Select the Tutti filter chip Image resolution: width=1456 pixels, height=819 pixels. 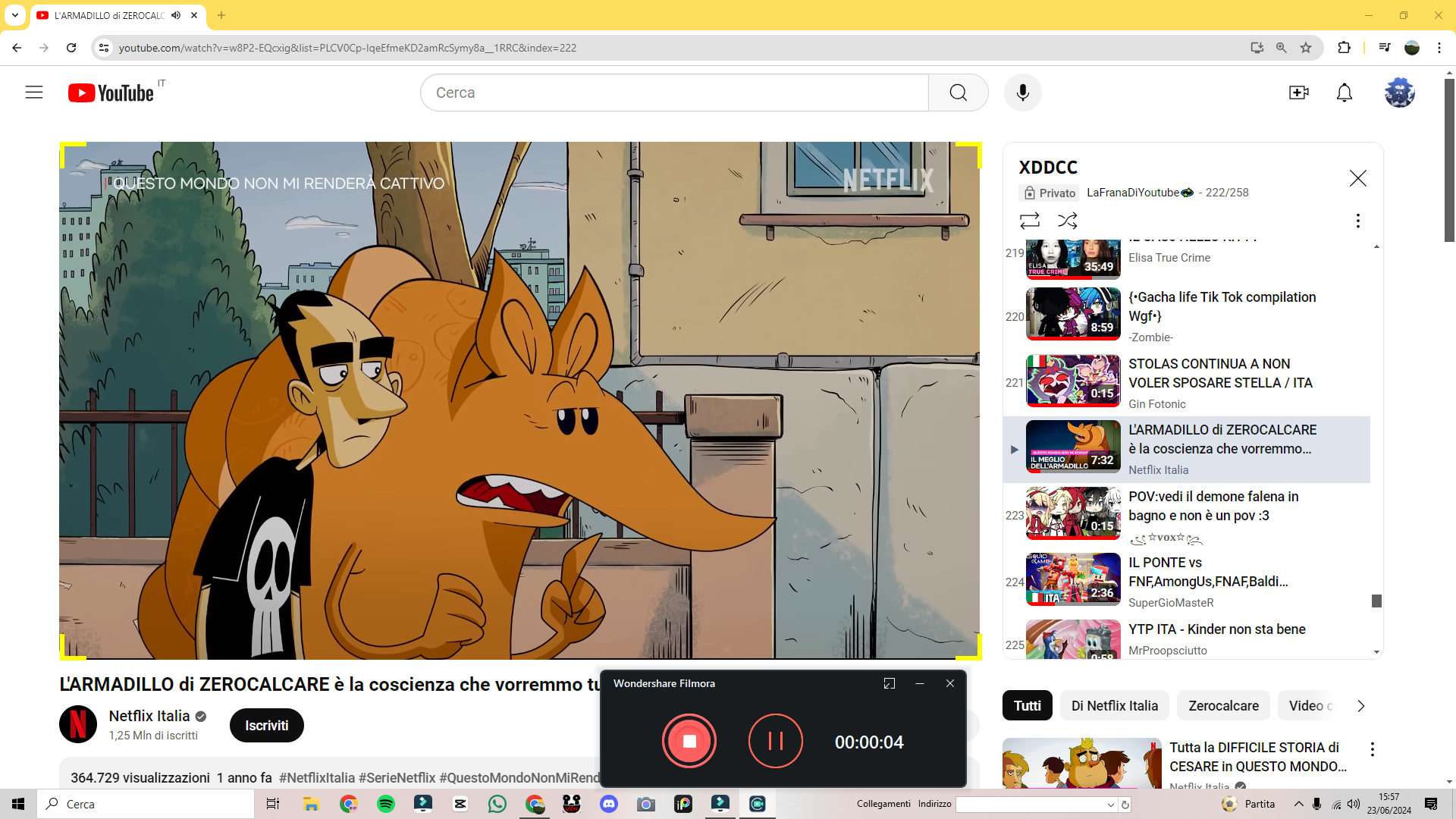1028,706
